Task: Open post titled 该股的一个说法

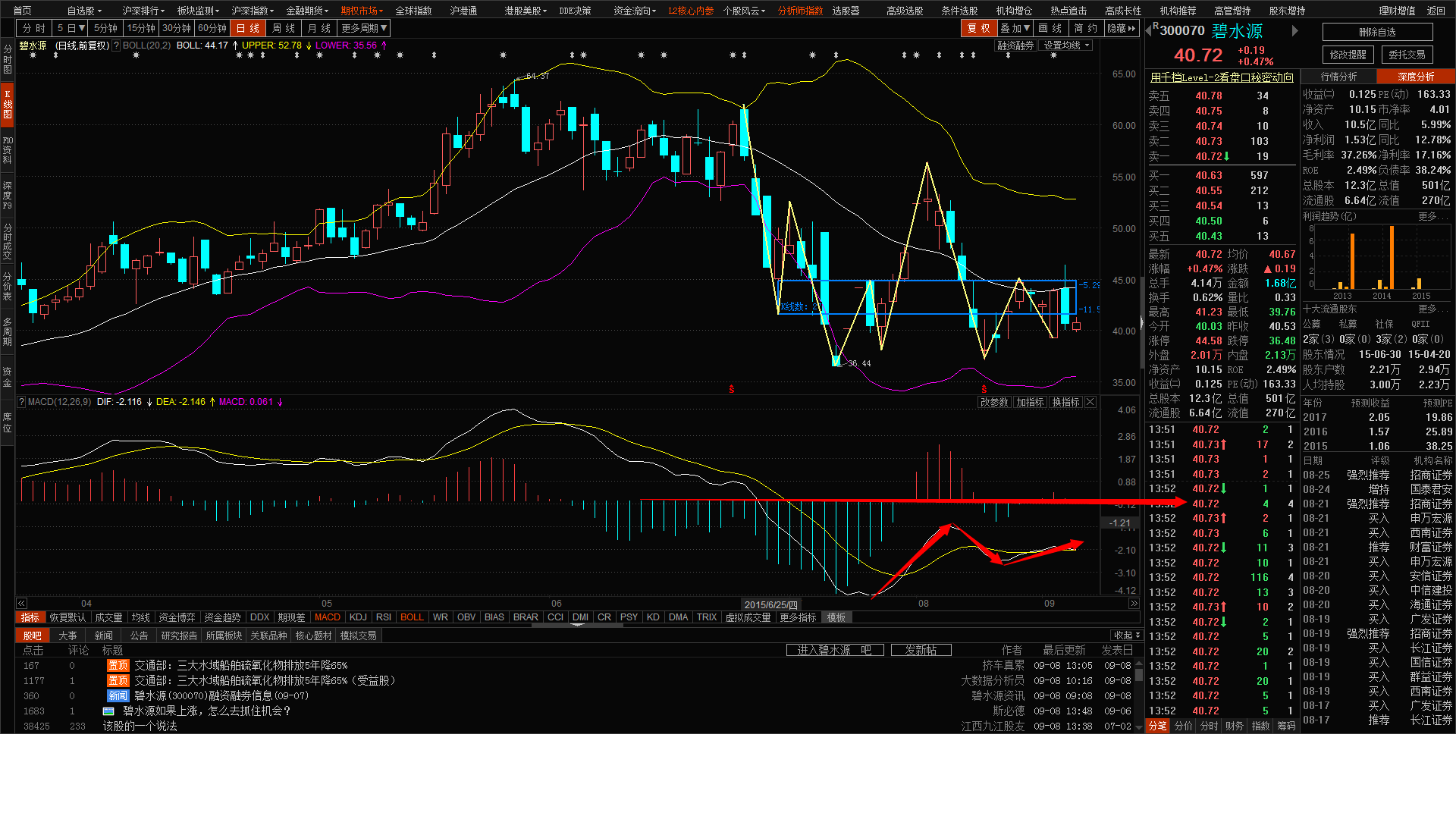Action: pos(140,726)
